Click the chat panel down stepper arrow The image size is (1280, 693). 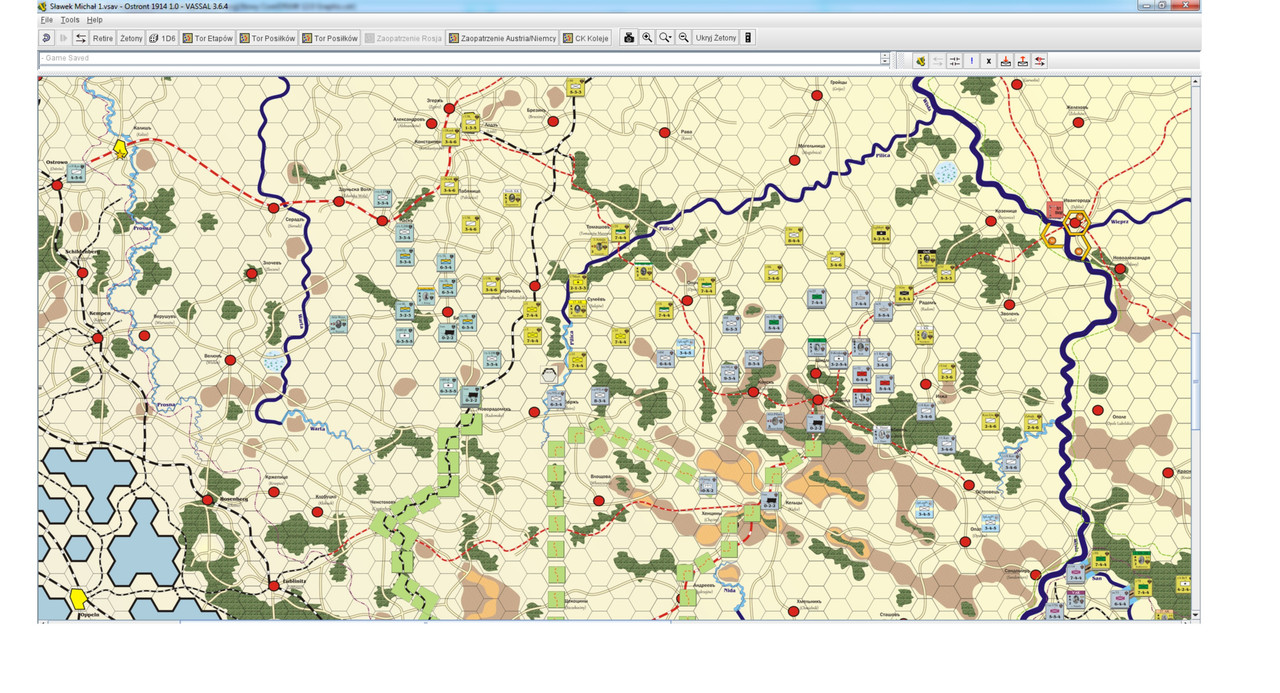885,63
